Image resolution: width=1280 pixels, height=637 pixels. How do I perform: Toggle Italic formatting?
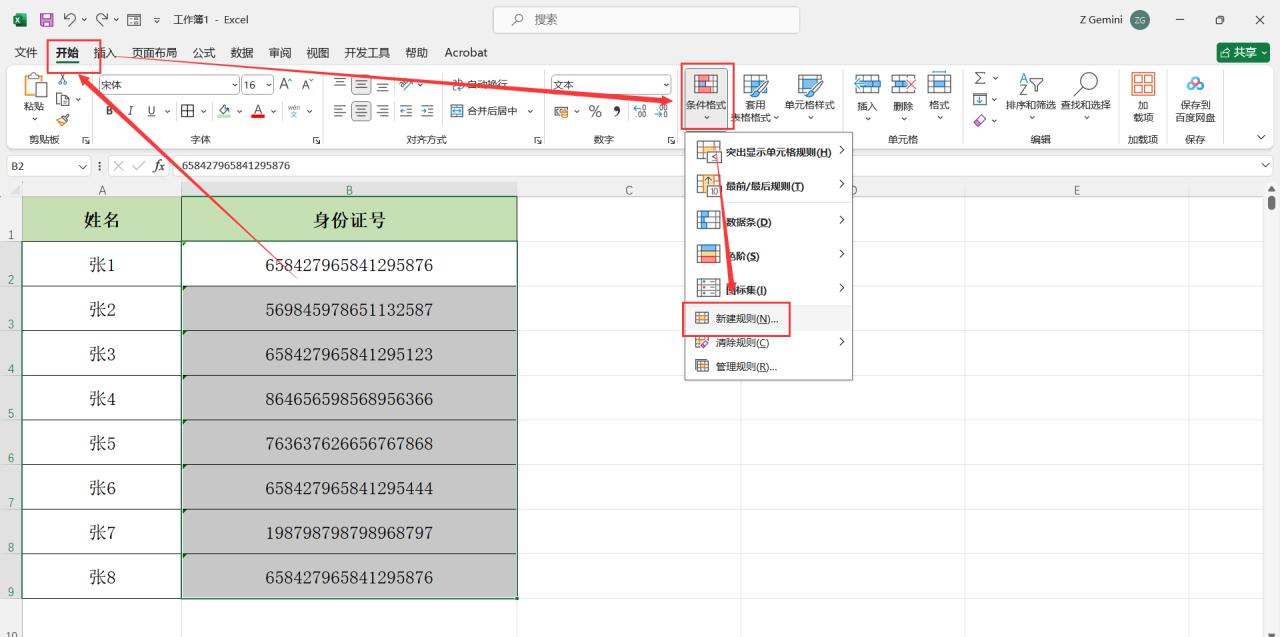131,111
